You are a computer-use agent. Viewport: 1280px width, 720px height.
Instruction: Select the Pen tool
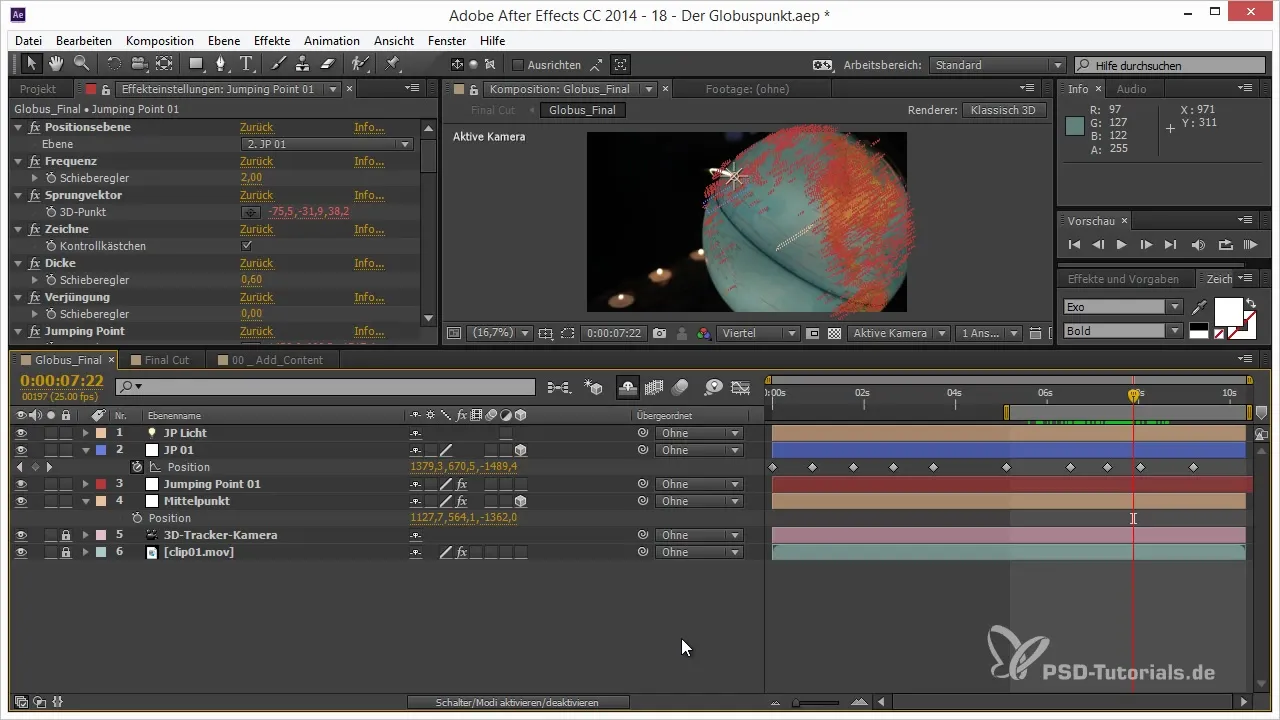220,64
